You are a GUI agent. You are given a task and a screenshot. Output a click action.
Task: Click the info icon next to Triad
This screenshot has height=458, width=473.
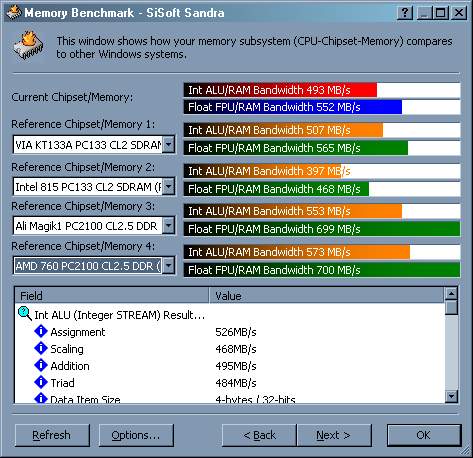(x=41, y=382)
